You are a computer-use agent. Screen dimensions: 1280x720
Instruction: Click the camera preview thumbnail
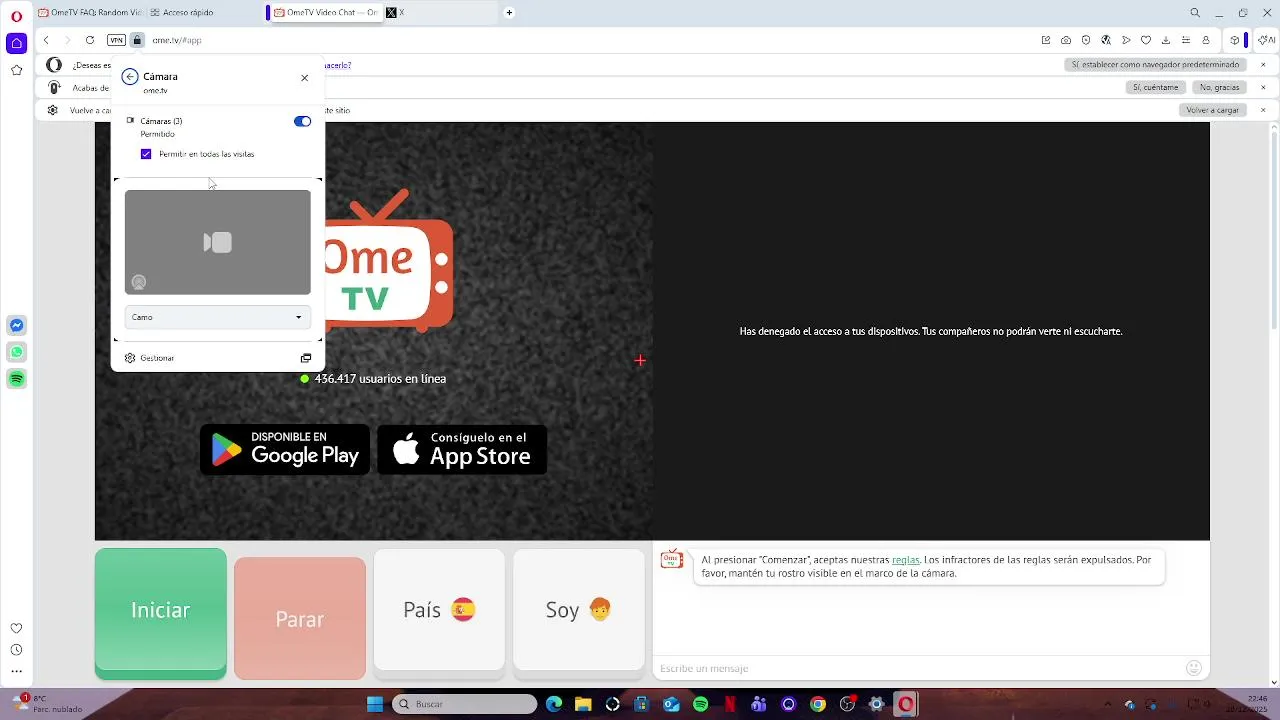pyautogui.click(x=217, y=243)
